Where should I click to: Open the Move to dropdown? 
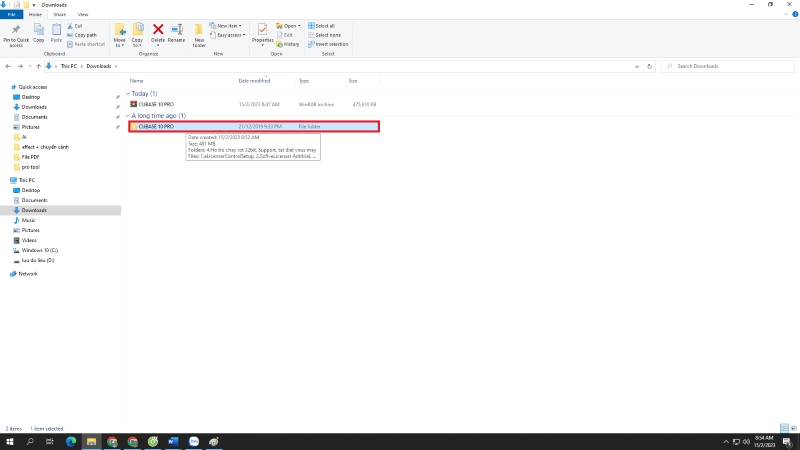(x=119, y=35)
